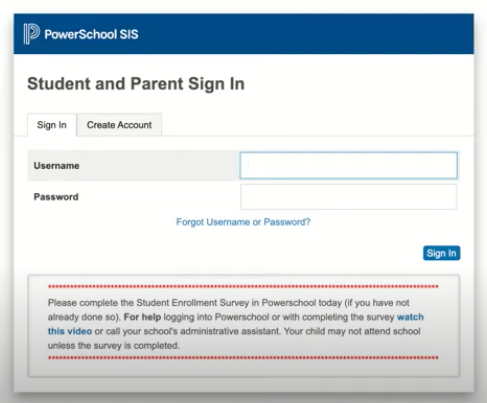Screen dimensions: 487x403
Task: Open the Forgot Username or Password link
Action: coord(243,222)
